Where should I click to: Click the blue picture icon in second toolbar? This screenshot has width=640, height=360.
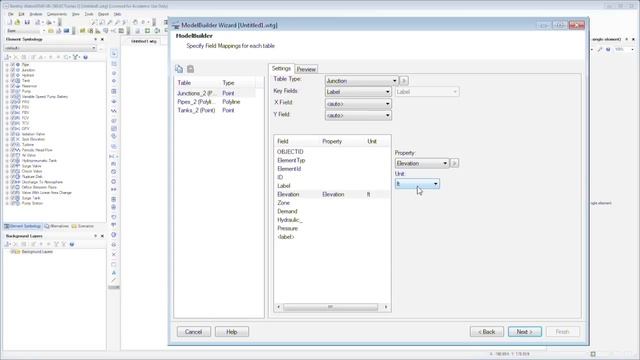tap(67, 31)
